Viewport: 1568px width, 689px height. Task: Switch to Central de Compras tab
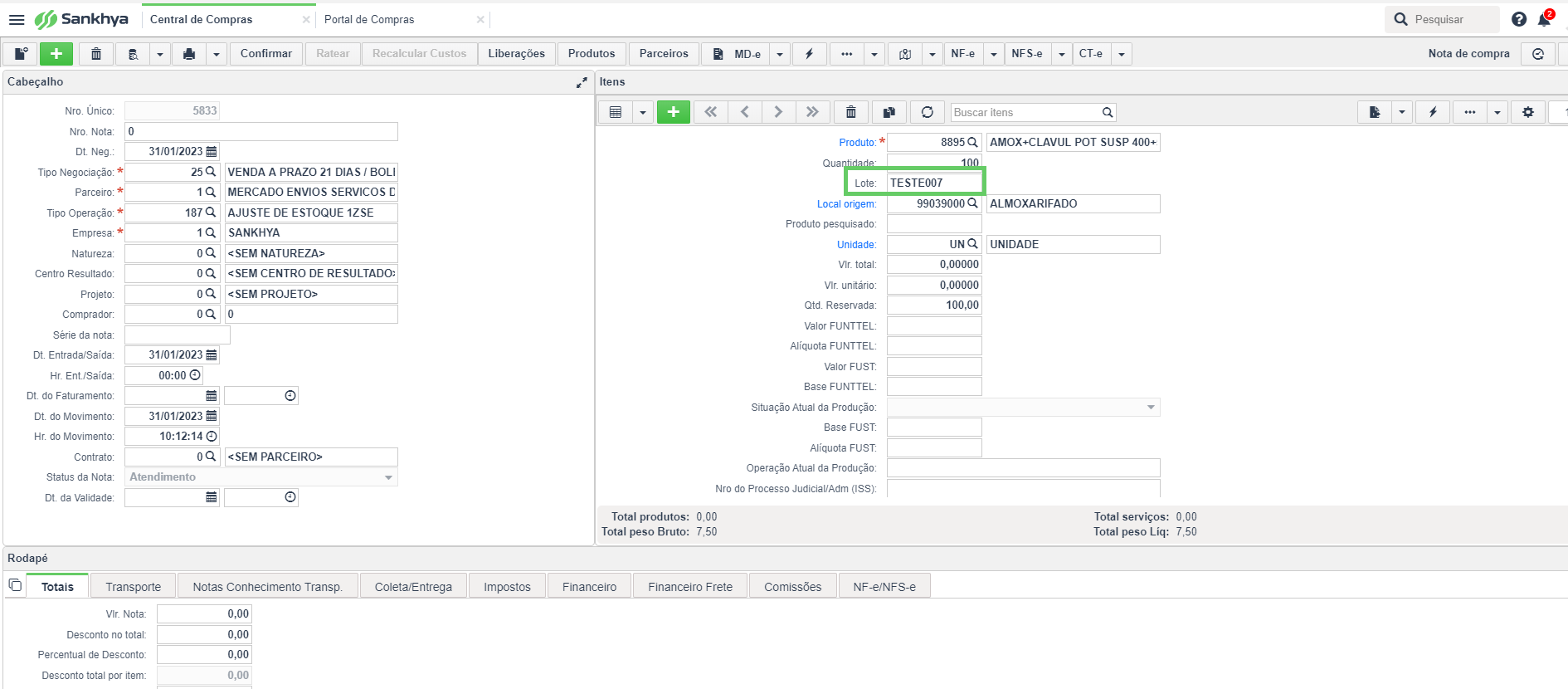[202, 19]
